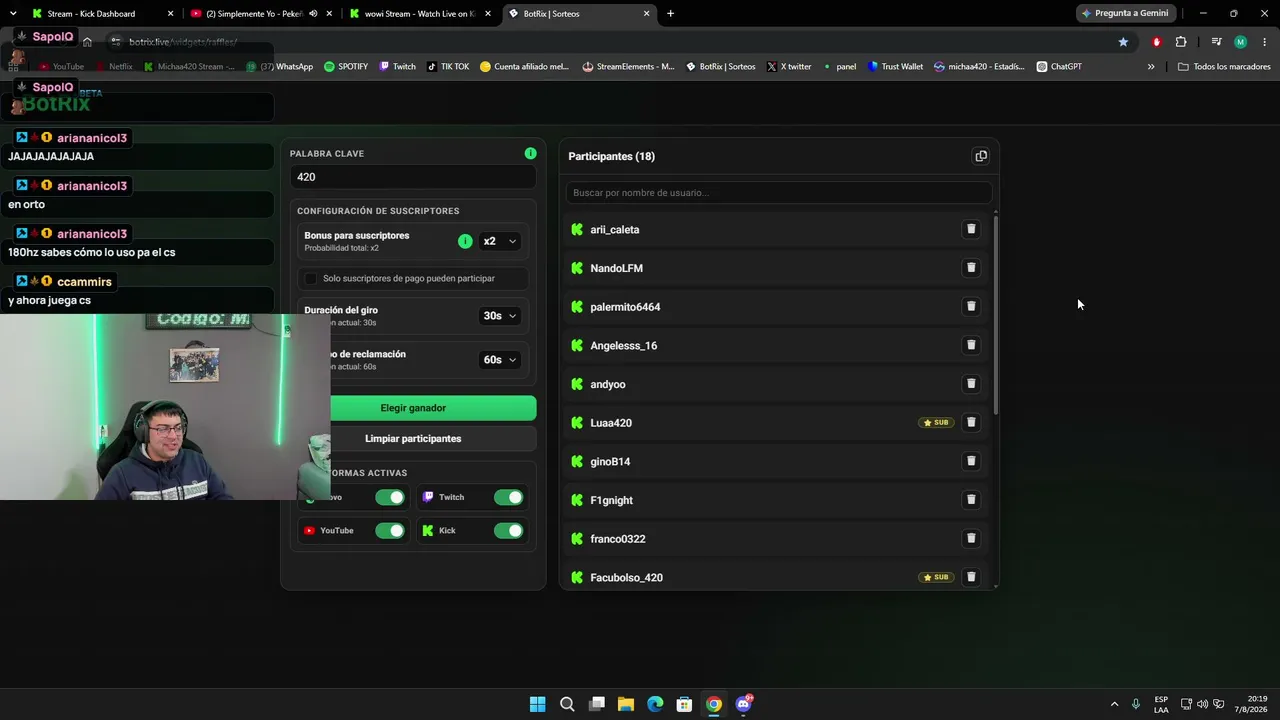1280x720 pixels.
Task: Remove Luaa420 via the trash icon
Action: 971,423
